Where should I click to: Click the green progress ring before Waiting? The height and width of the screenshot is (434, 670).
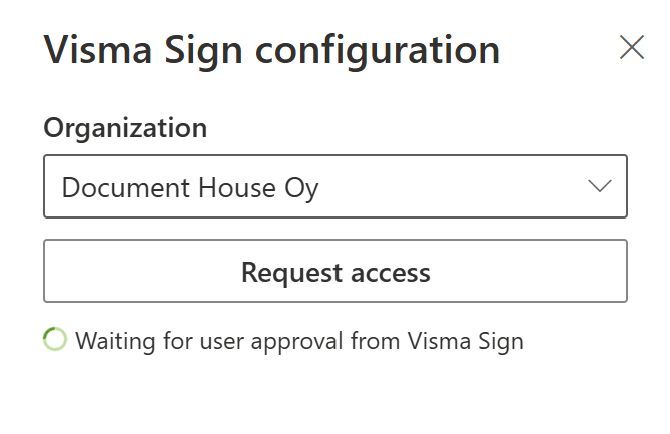coord(55,340)
